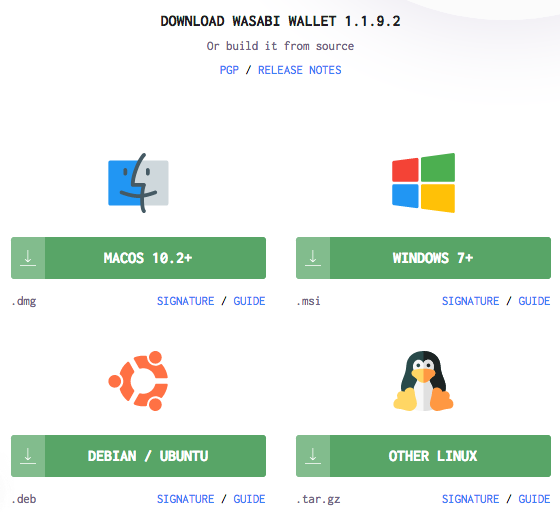The height and width of the screenshot is (512, 560).
Task: Click the Windows four-color logo icon
Action: (423, 183)
